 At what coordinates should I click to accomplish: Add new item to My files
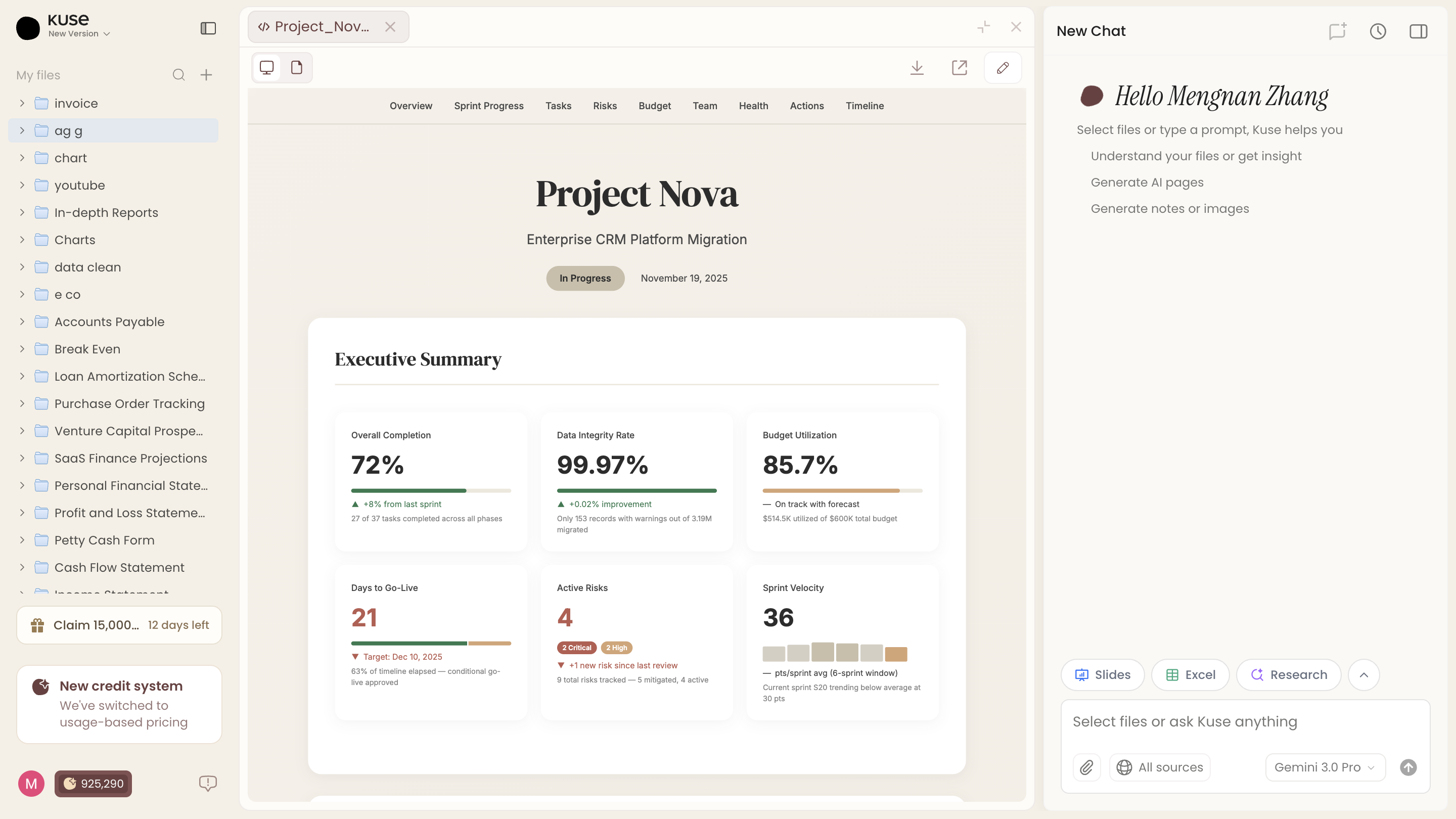pos(206,75)
